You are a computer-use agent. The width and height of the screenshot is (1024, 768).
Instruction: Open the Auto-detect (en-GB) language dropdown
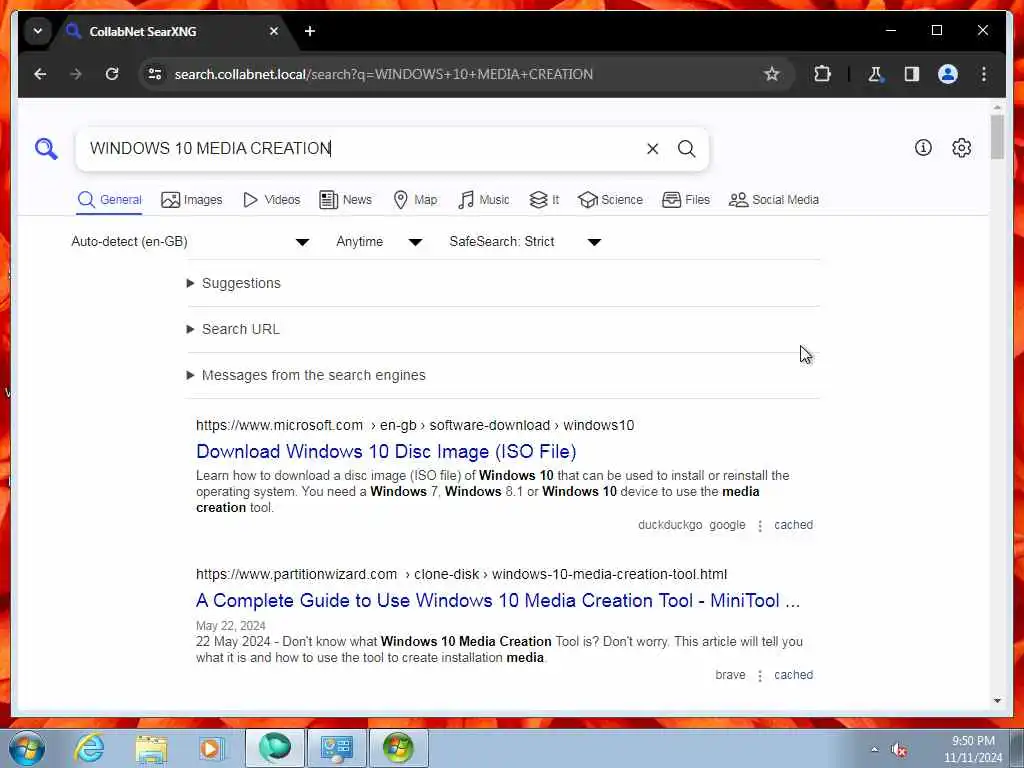[x=190, y=242]
